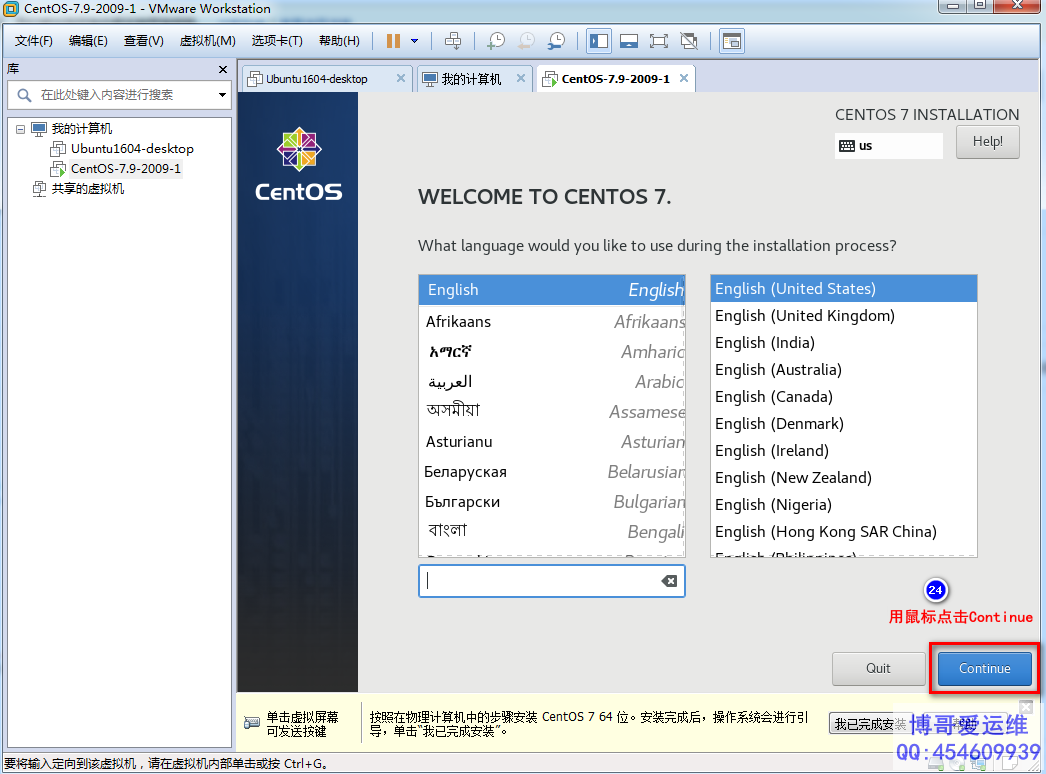Click Send Ctrl+Alt+Del toolbar icon
Image resolution: width=1046 pixels, height=774 pixels.
click(x=453, y=41)
